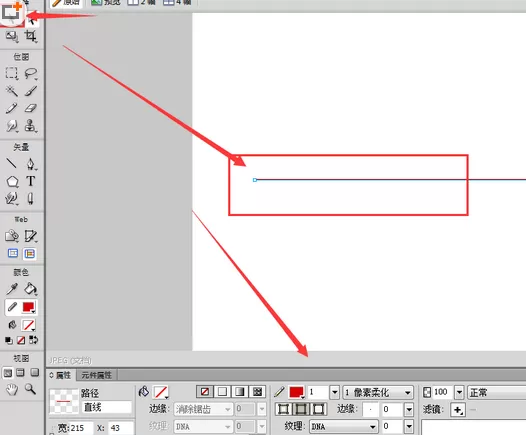
Task: Select the Line tool
Action: click(12, 164)
